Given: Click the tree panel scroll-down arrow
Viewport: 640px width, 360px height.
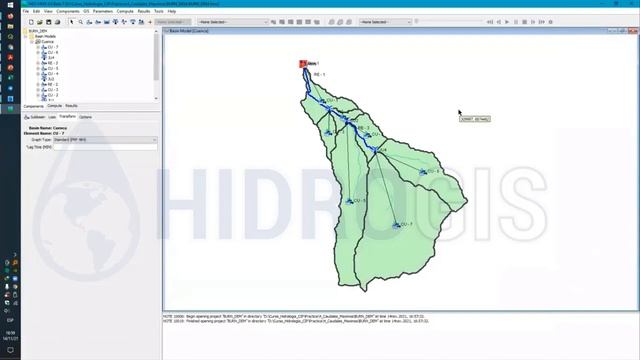Looking at the screenshot, I should [156, 99].
